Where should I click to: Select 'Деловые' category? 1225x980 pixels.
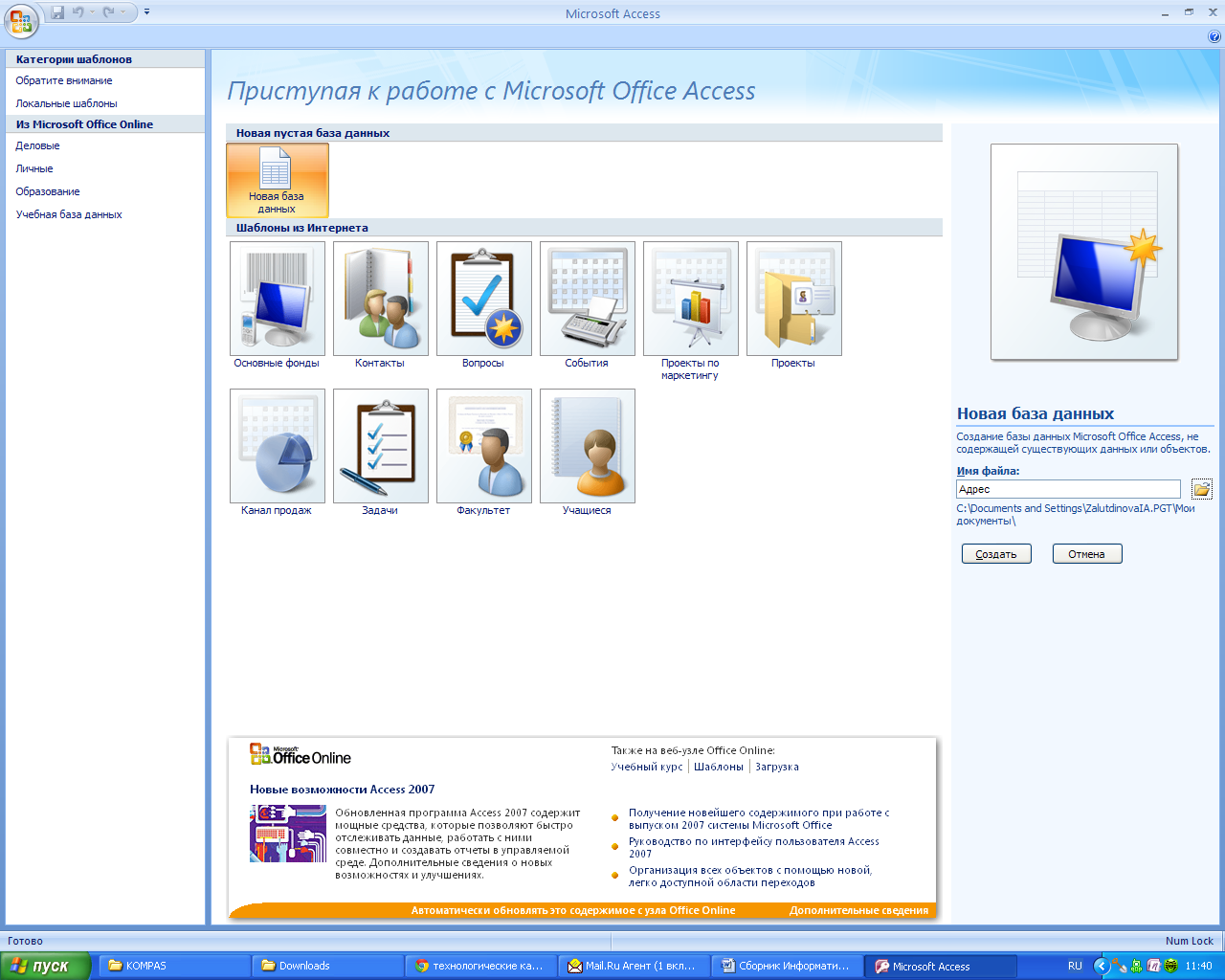tap(38, 145)
